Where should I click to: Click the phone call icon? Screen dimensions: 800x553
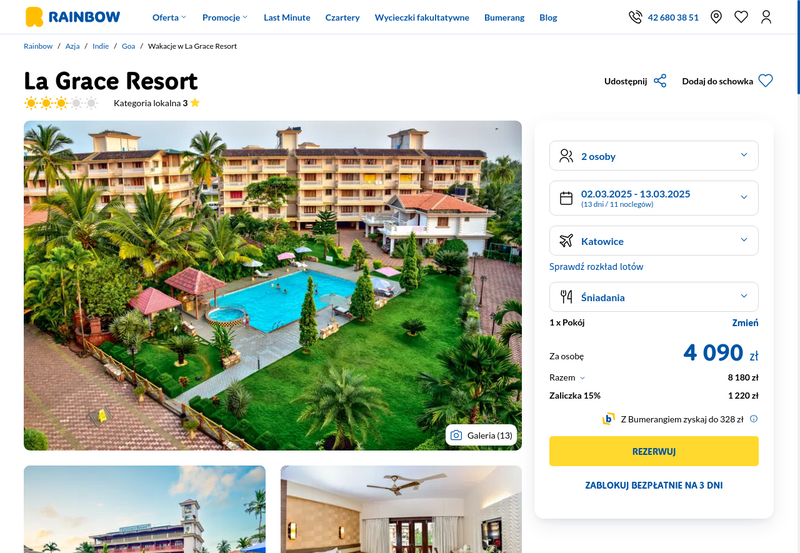[635, 17]
